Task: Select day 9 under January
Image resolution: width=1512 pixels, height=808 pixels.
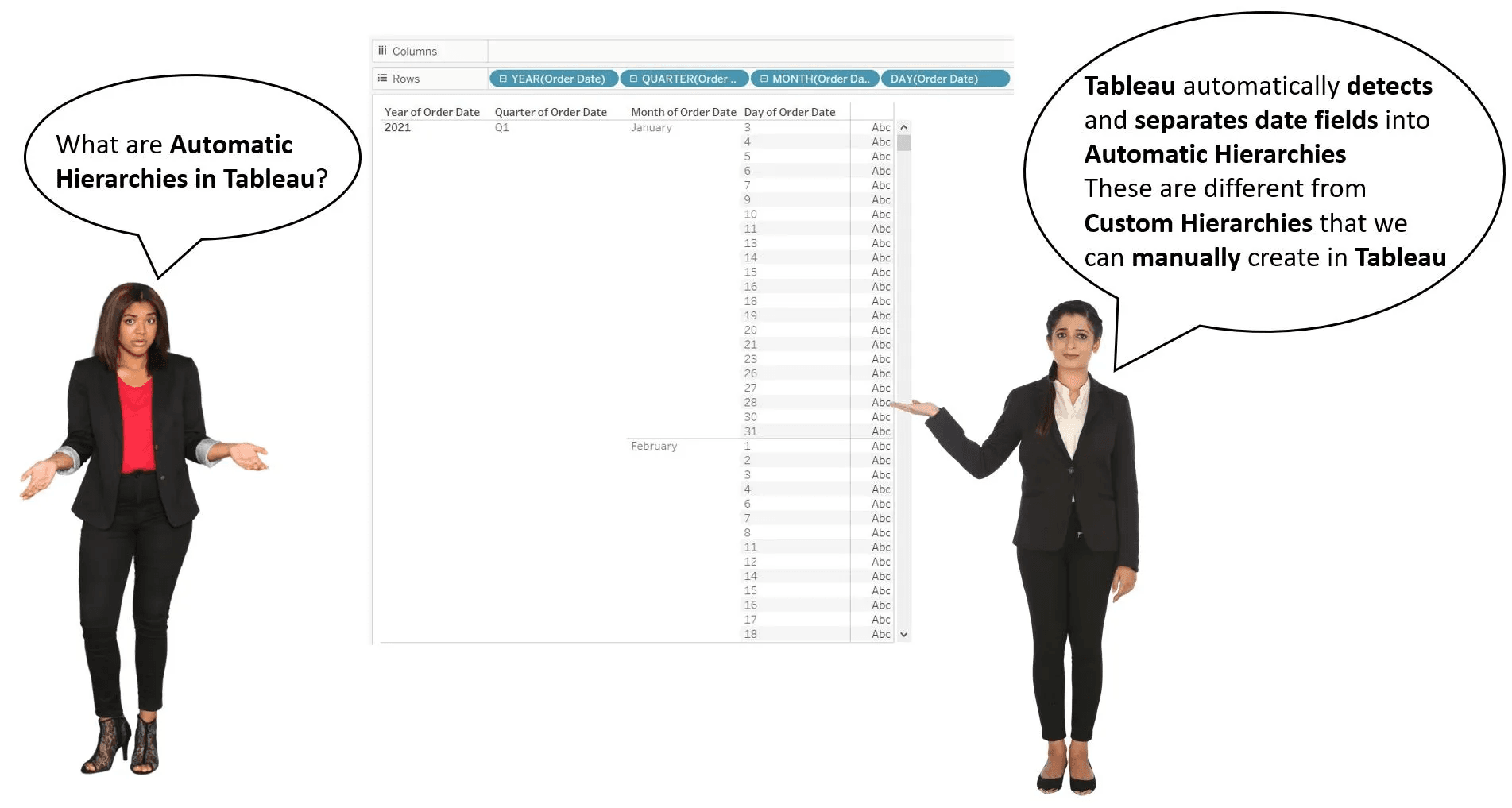Action: tap(747, 199)
